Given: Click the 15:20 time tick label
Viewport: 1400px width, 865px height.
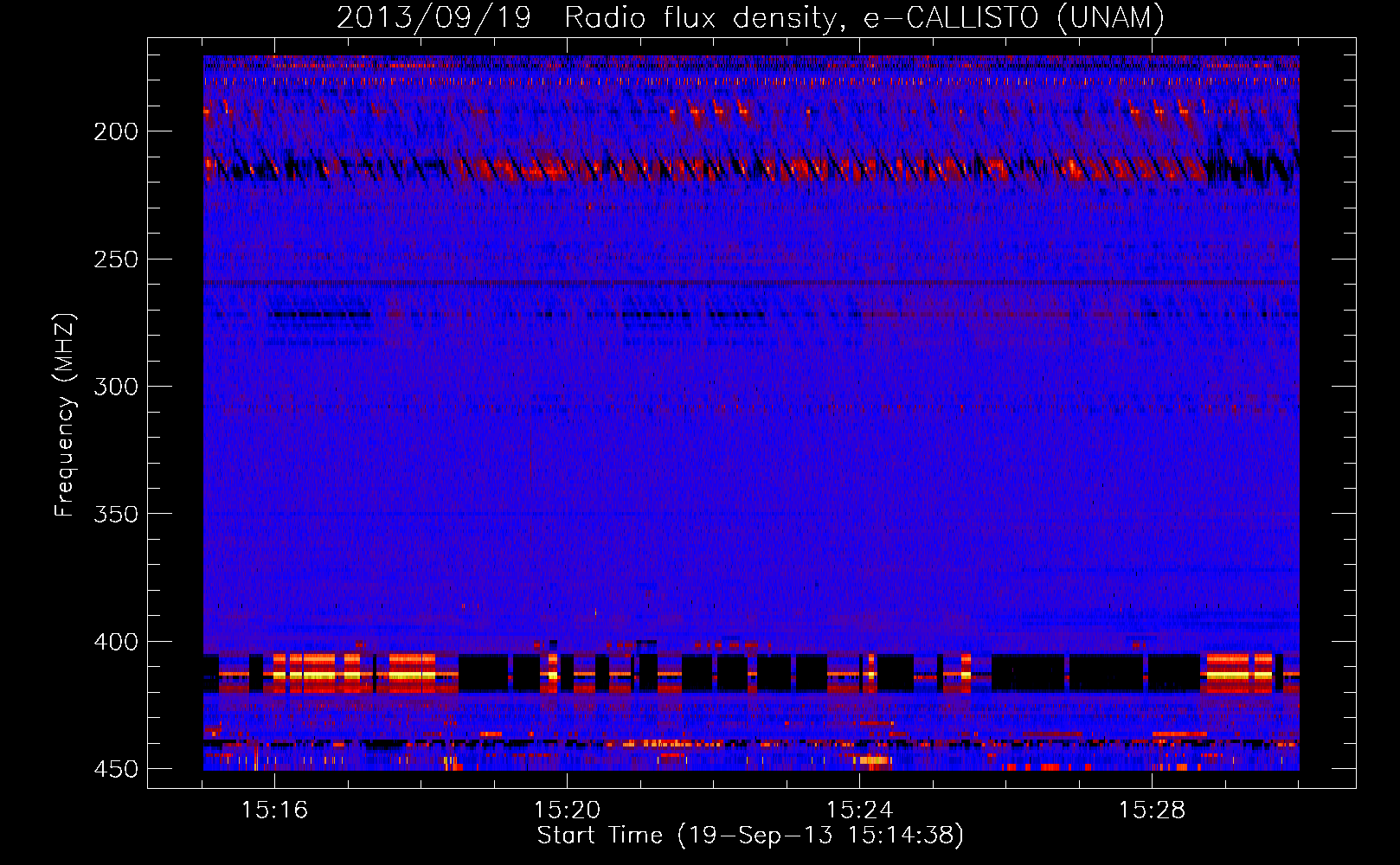Looking at the screenshot, I should point(567,811).
